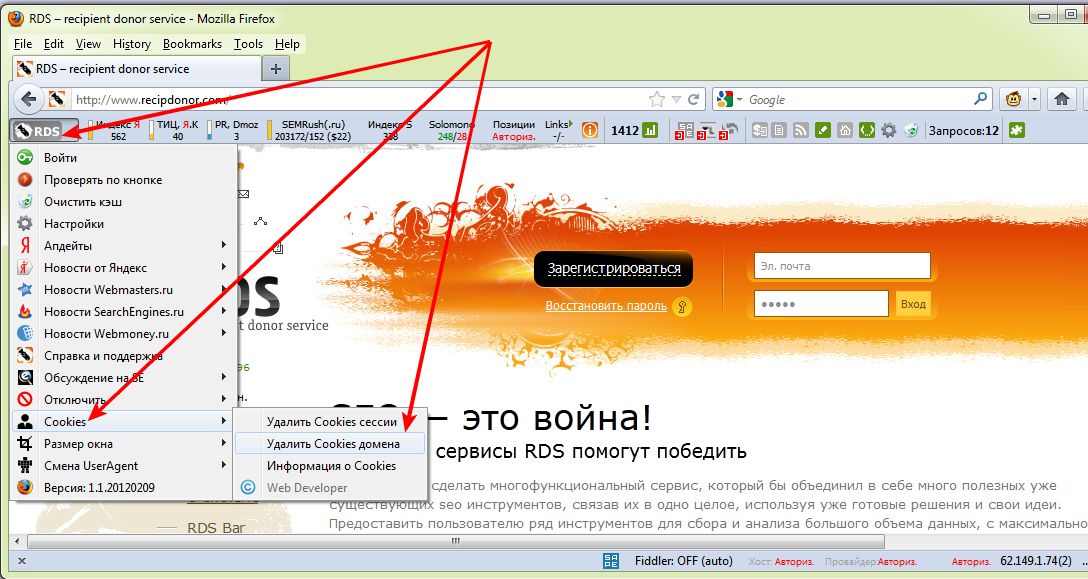Open Настройки from the RDS menu
The image size is (1088, 579).
tap(124, 224)
